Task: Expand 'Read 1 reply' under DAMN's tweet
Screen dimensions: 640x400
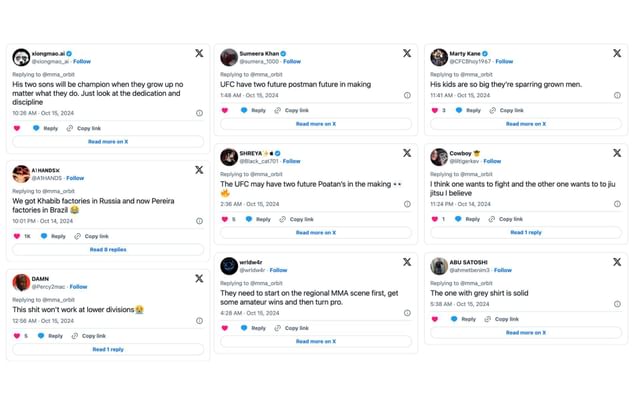Action: [x=108, y=350]
